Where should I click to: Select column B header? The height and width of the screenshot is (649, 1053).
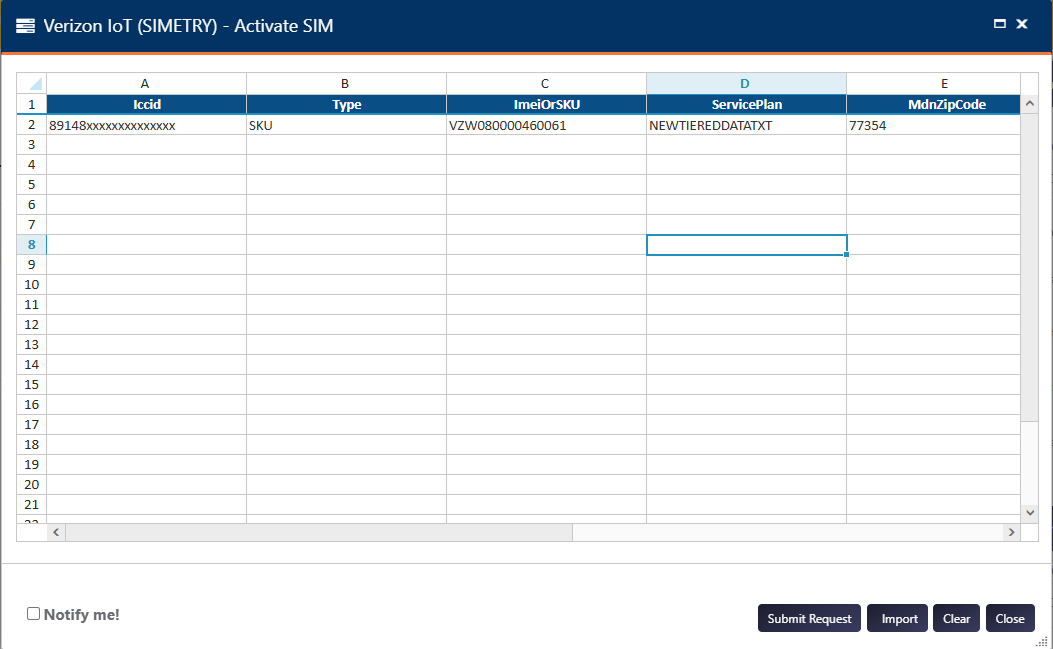346,83
